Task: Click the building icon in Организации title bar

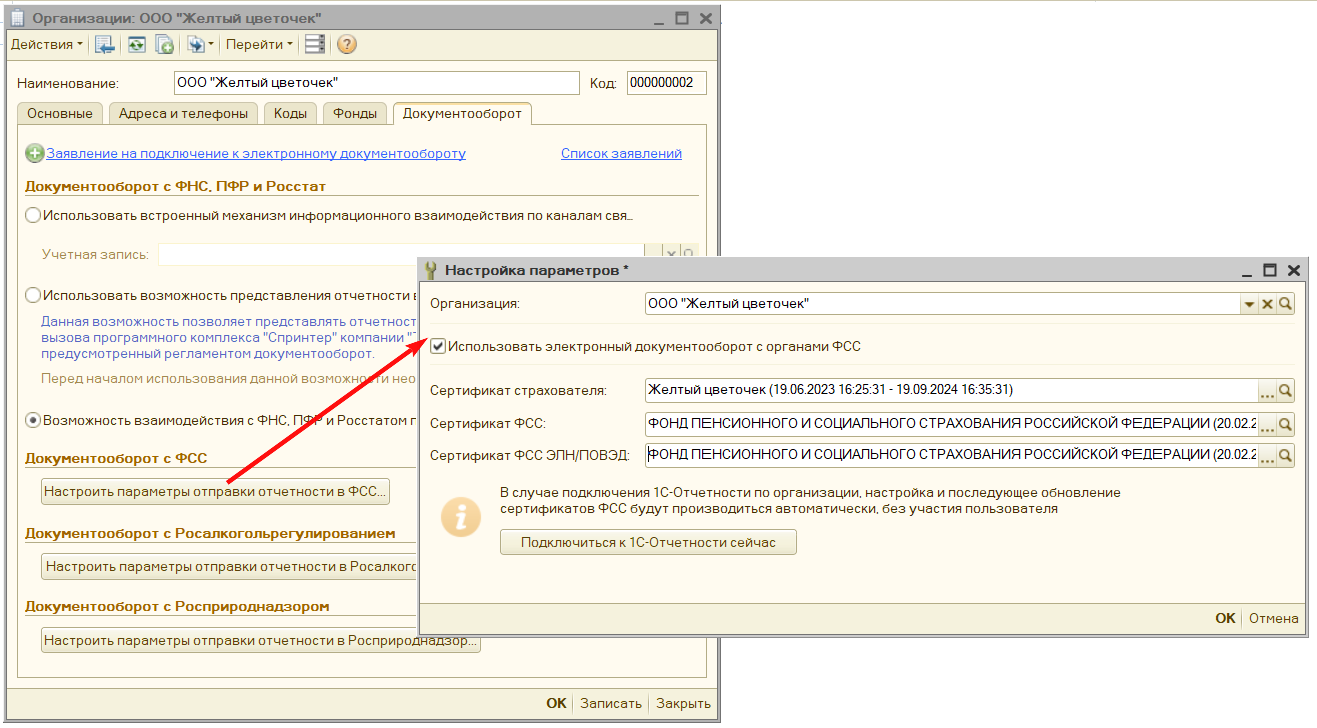Action: tap(18, 18)
